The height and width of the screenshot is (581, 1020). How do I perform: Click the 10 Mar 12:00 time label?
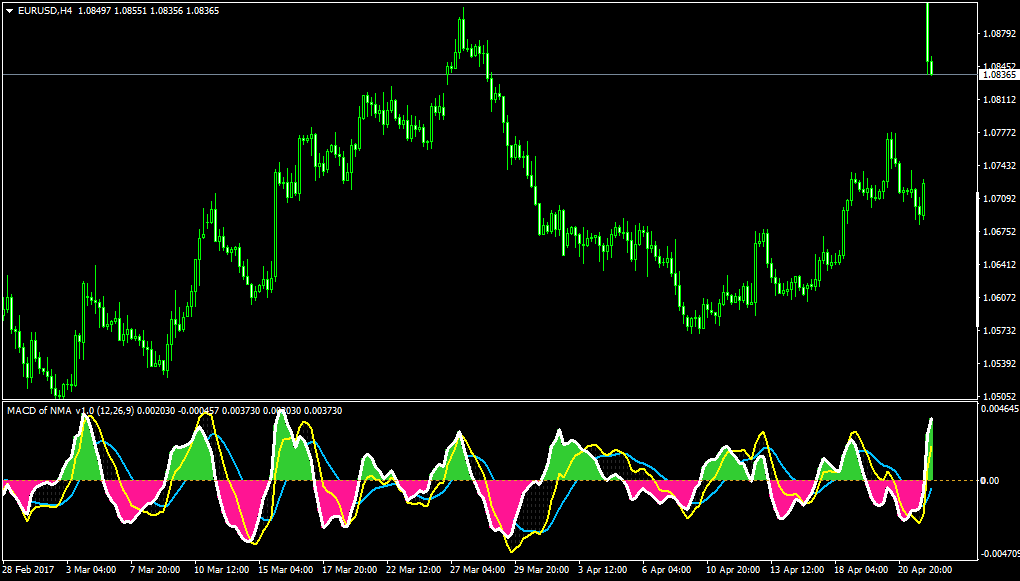pyautogui.click(x=221, y=569)
